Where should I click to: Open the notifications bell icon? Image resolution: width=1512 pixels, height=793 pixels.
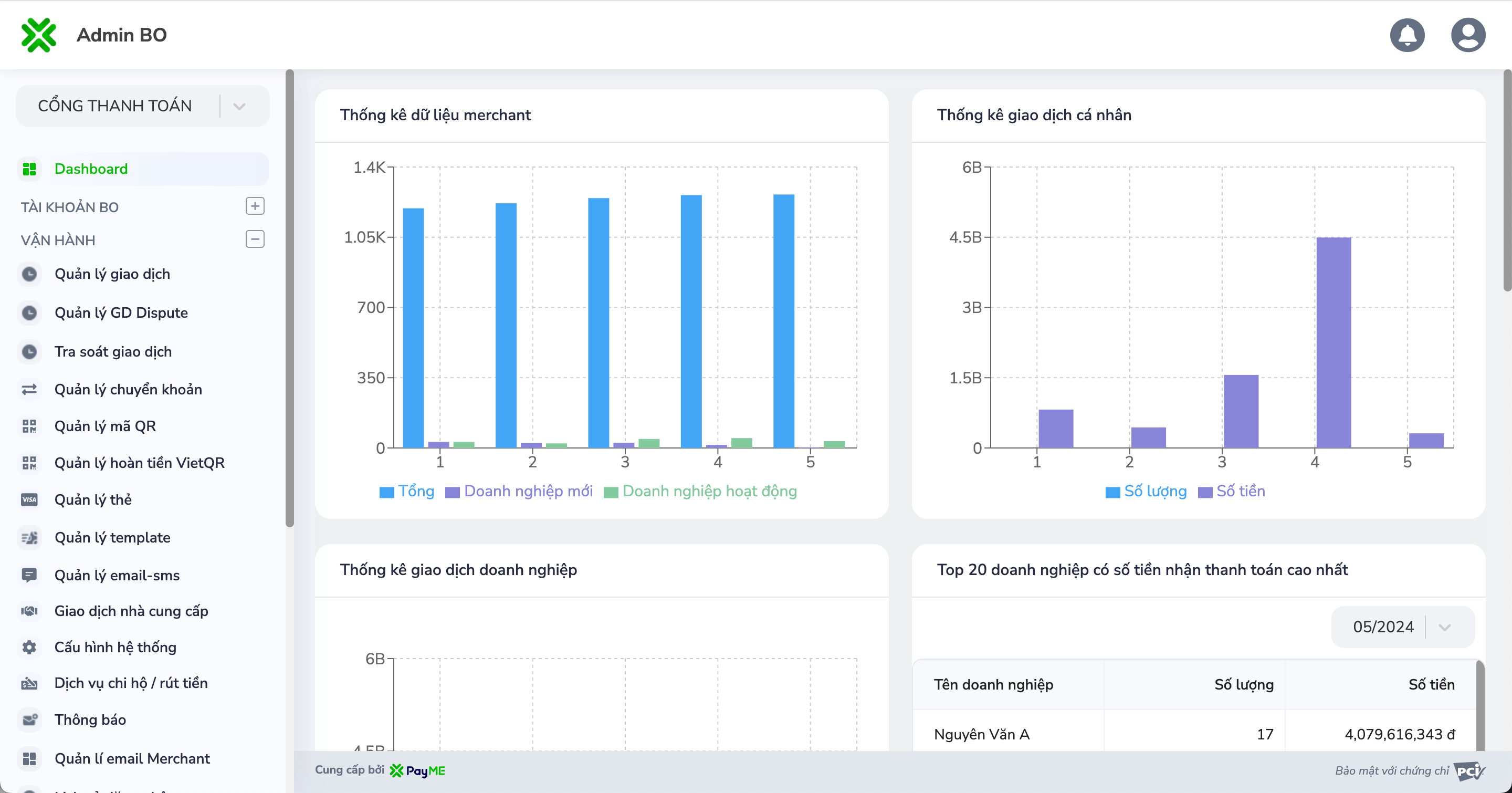click(x=1407, y=35)
